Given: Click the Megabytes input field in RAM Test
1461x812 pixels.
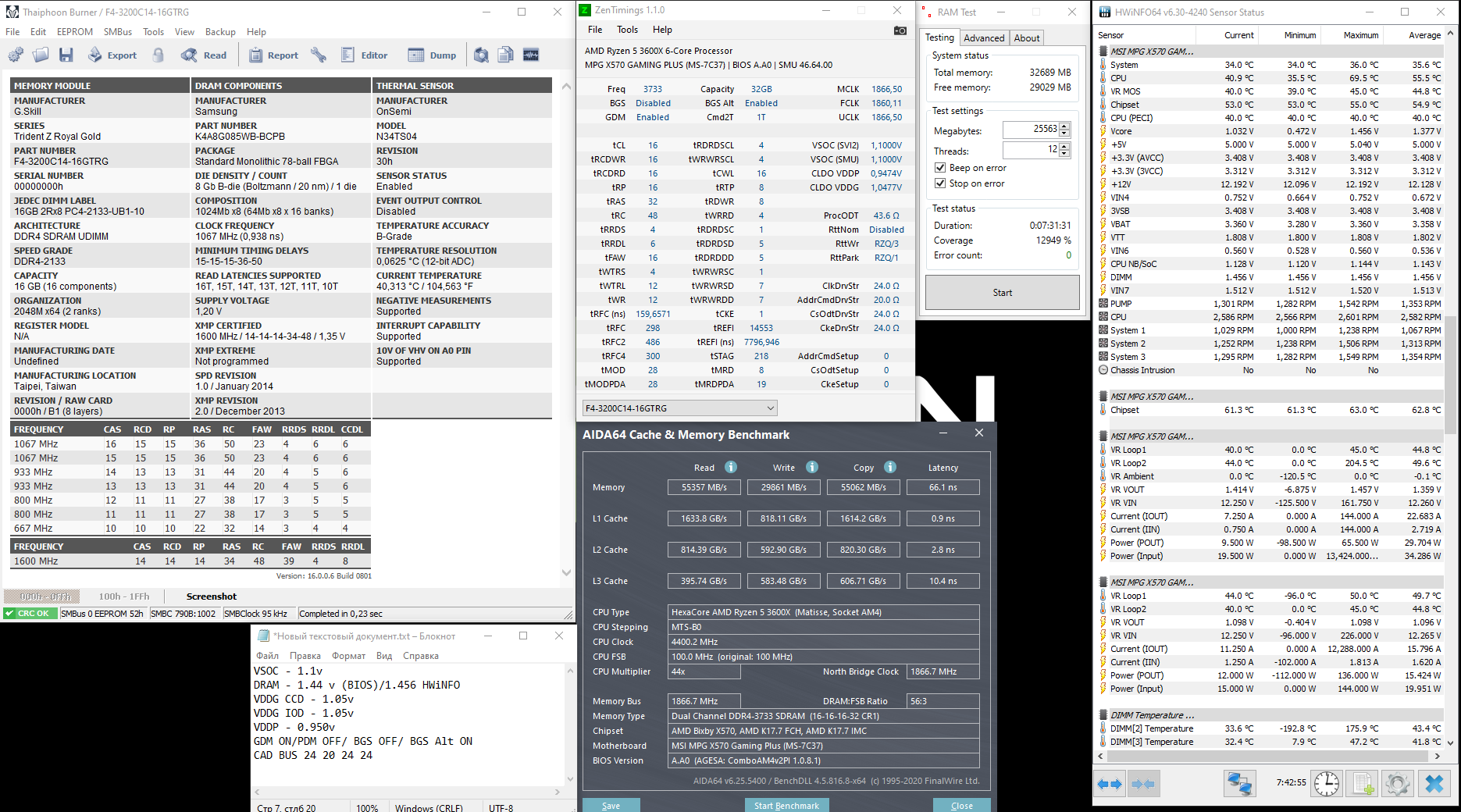Looking at the screenshot, I should pos(1031,130).
